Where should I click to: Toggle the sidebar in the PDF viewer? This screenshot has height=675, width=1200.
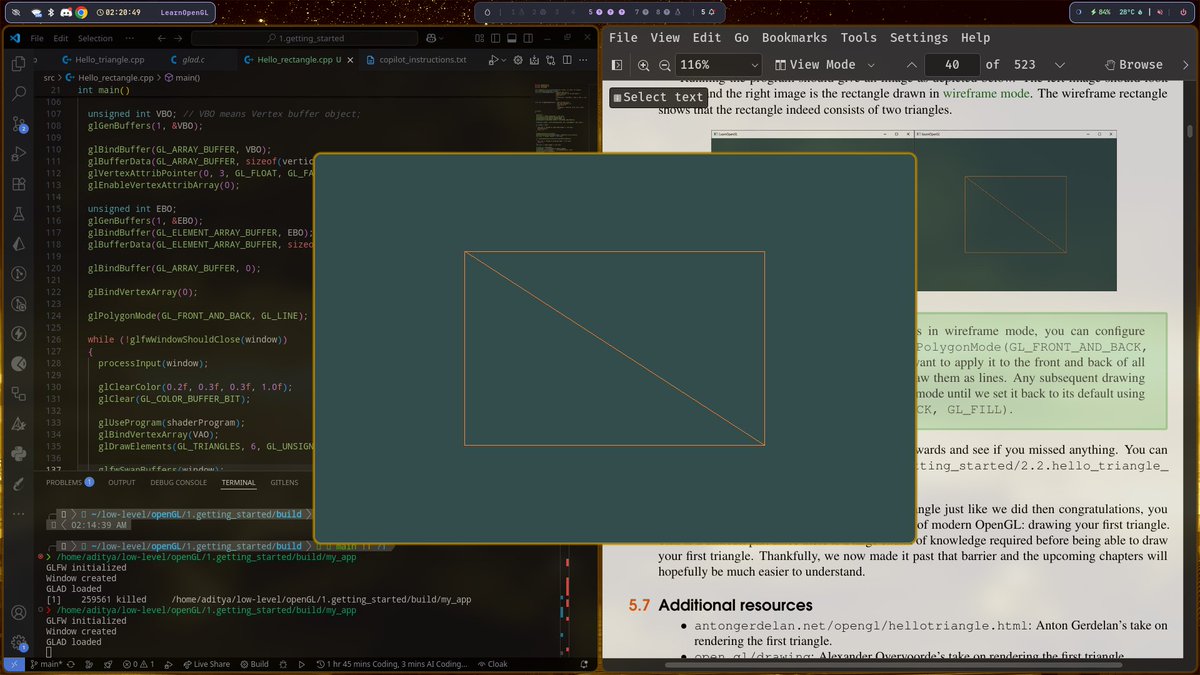(x=617, y=64)
